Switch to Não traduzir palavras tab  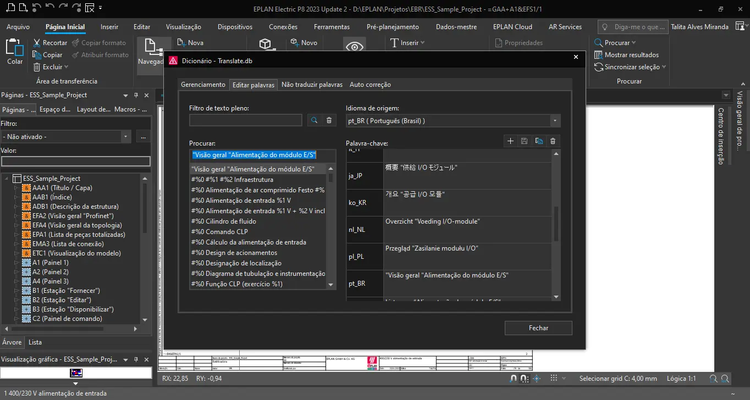pos(311,85)
